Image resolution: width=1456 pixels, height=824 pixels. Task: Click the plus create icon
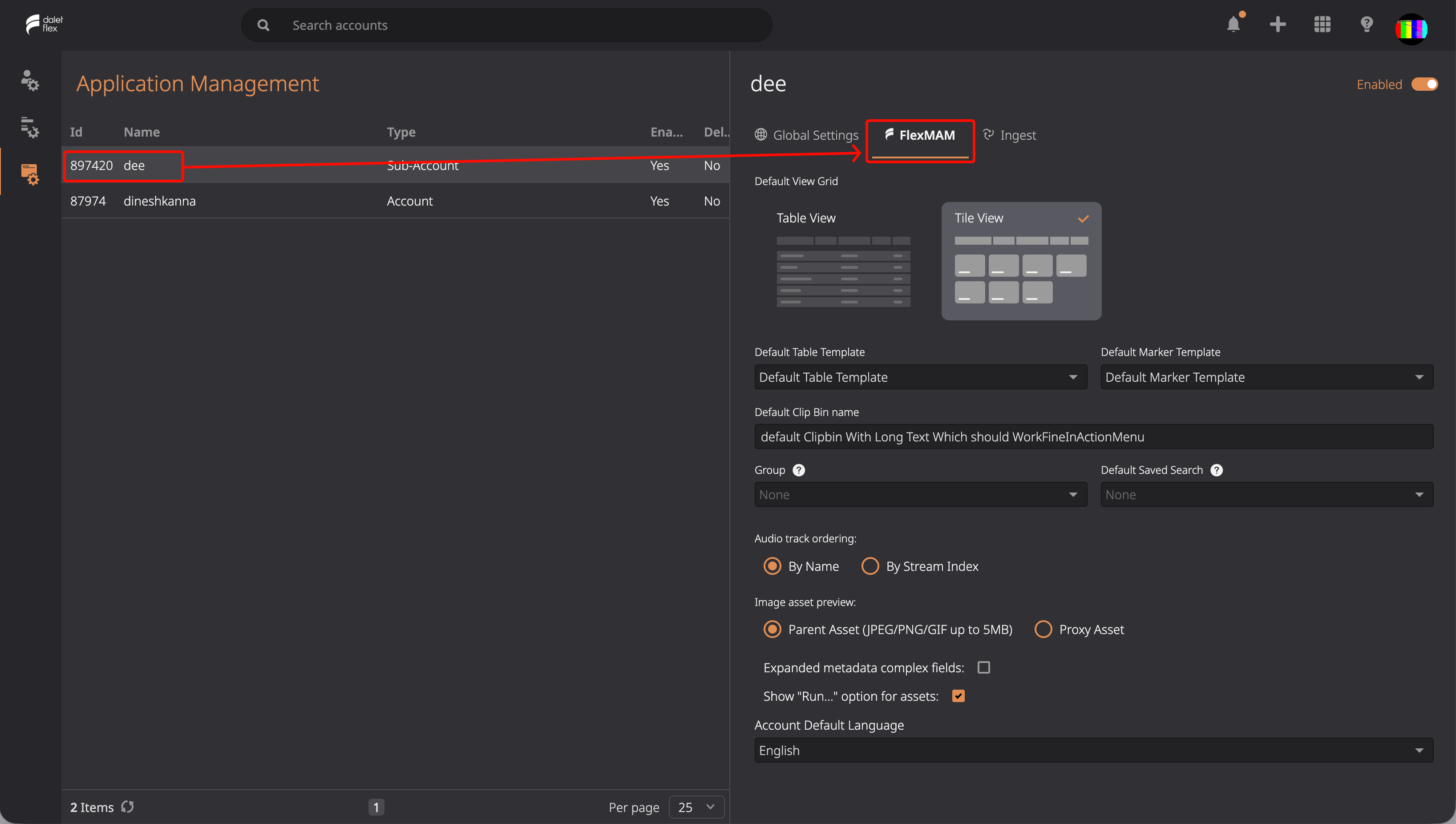coord(1278,24)
